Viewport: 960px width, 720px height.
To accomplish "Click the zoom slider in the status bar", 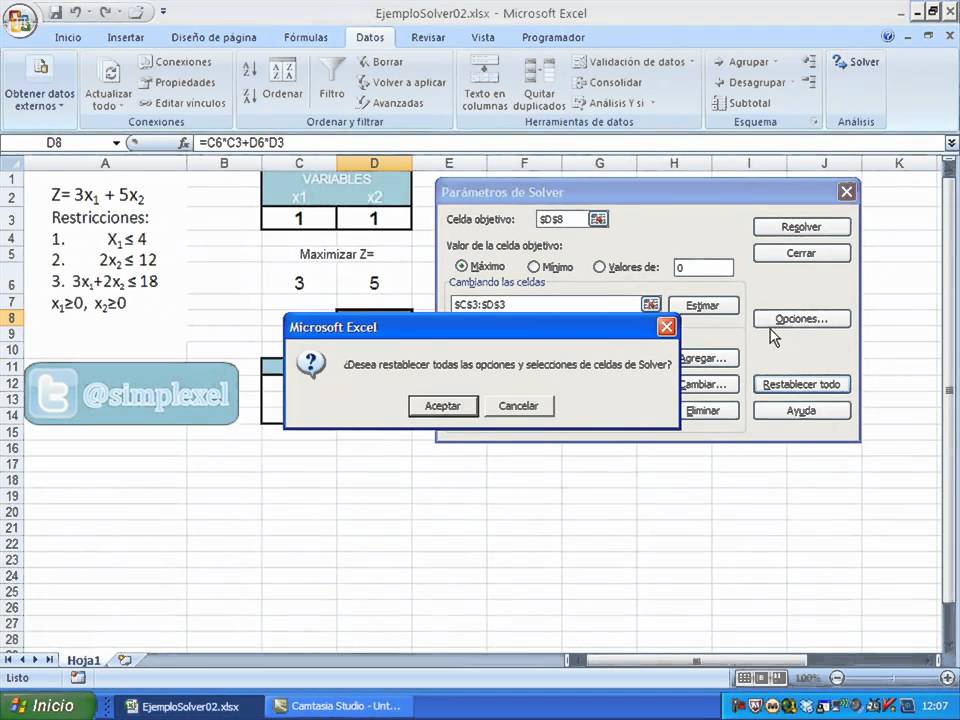I will pyautogui.click(x=891, y=678).
